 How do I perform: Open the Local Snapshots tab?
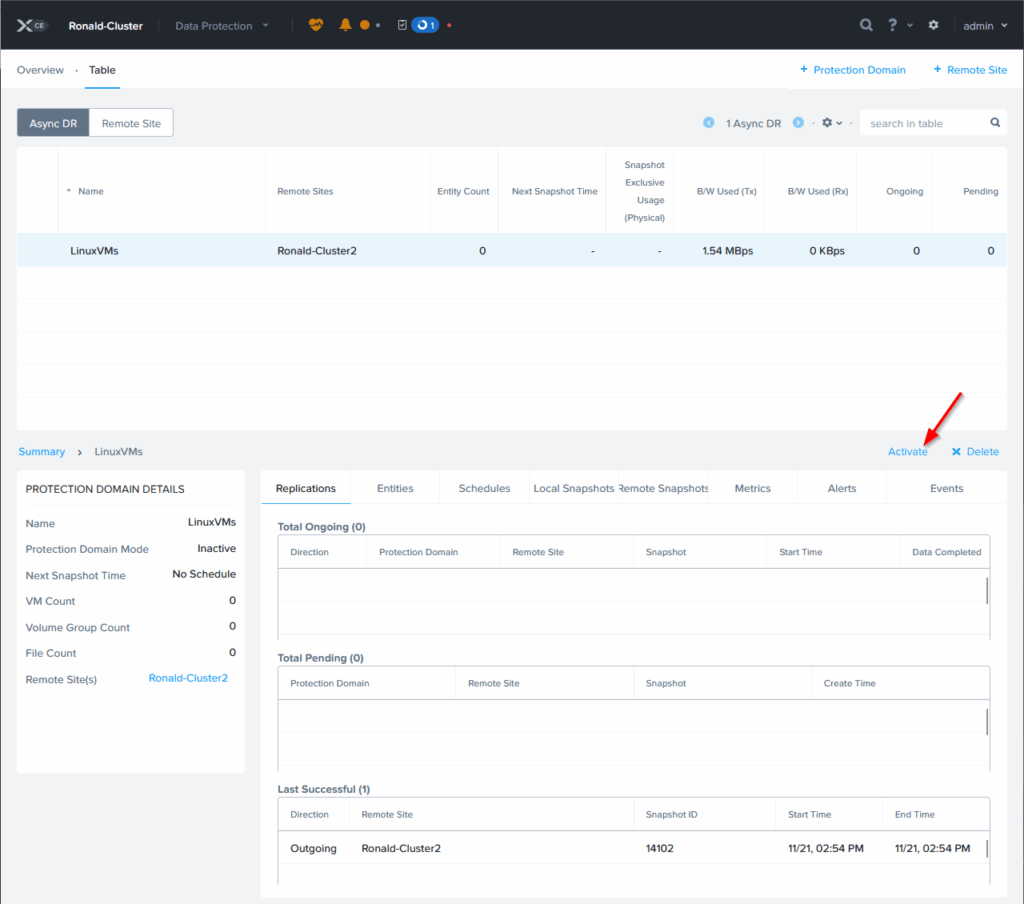tap(573, 488)
